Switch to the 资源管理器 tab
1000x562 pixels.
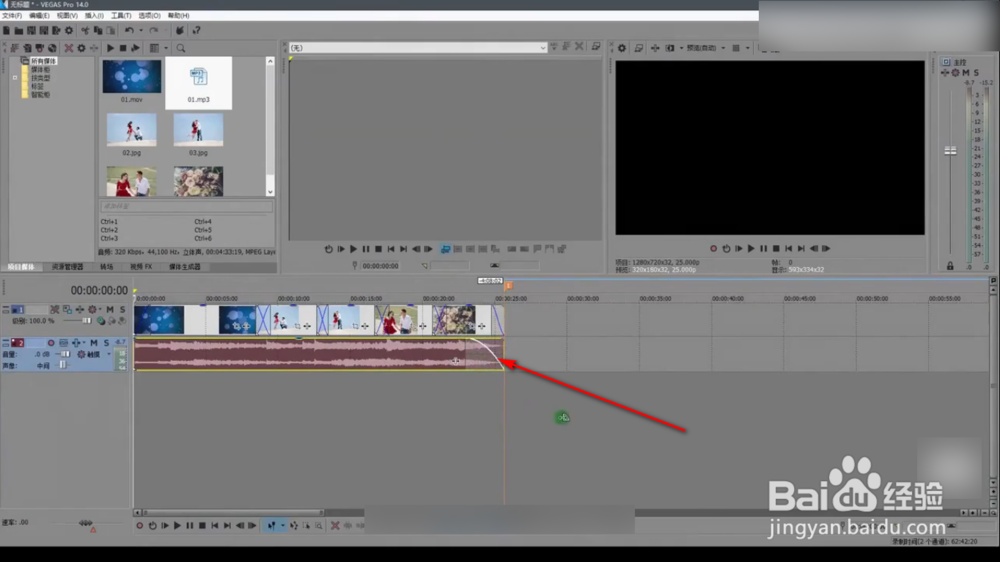pos(68,267)
